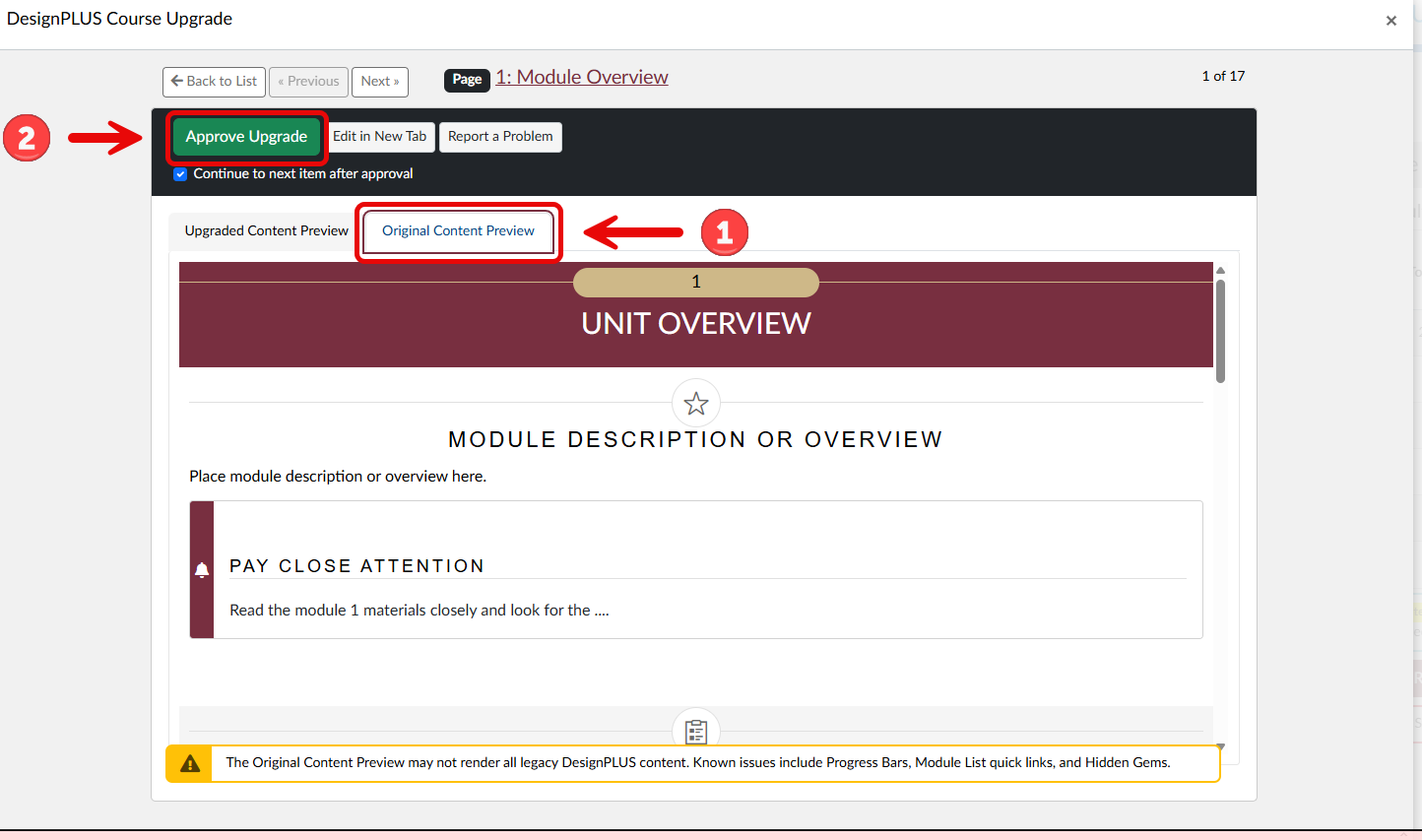Open Edit in New Tab

point(379,137)
